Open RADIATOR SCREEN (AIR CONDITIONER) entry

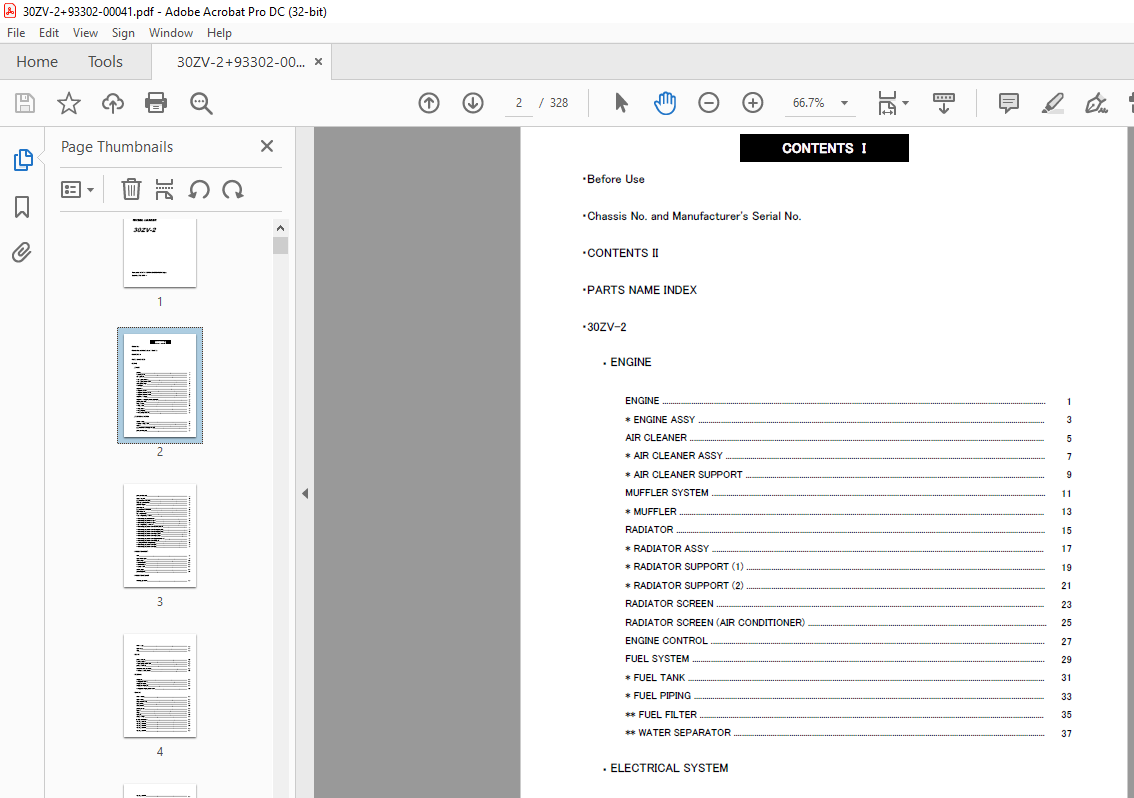tap(848, 622)
